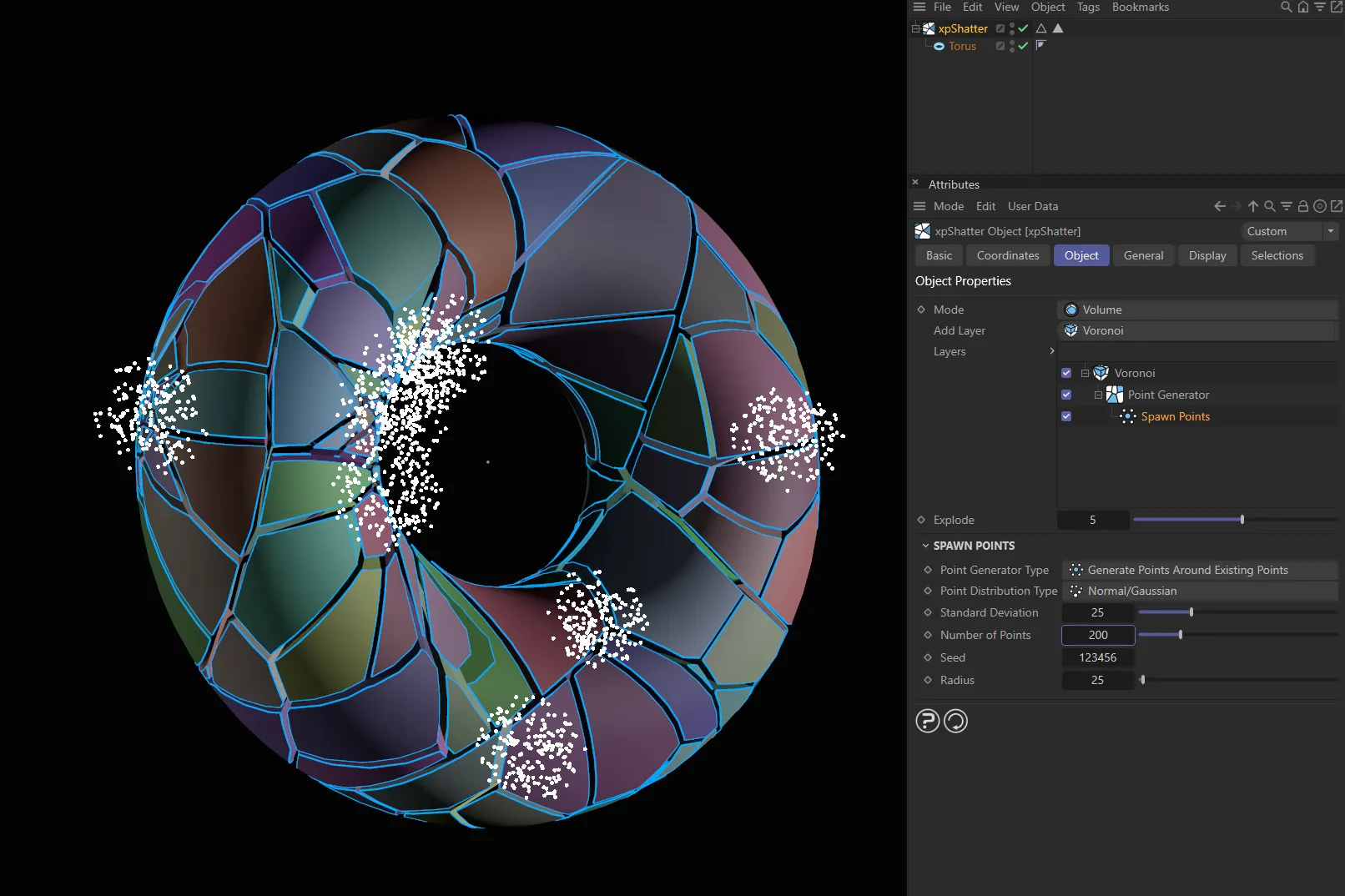Click the Add Layer Voronoi button
1345x896 pixels.
coord(1196,330)
